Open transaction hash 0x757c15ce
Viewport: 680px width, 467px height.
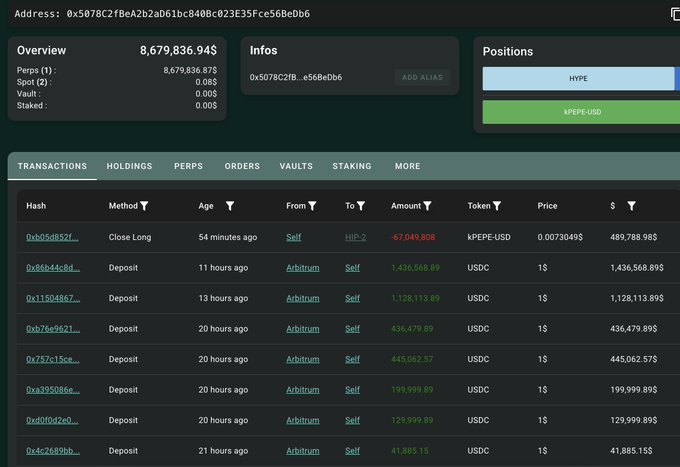click(52, 359)
